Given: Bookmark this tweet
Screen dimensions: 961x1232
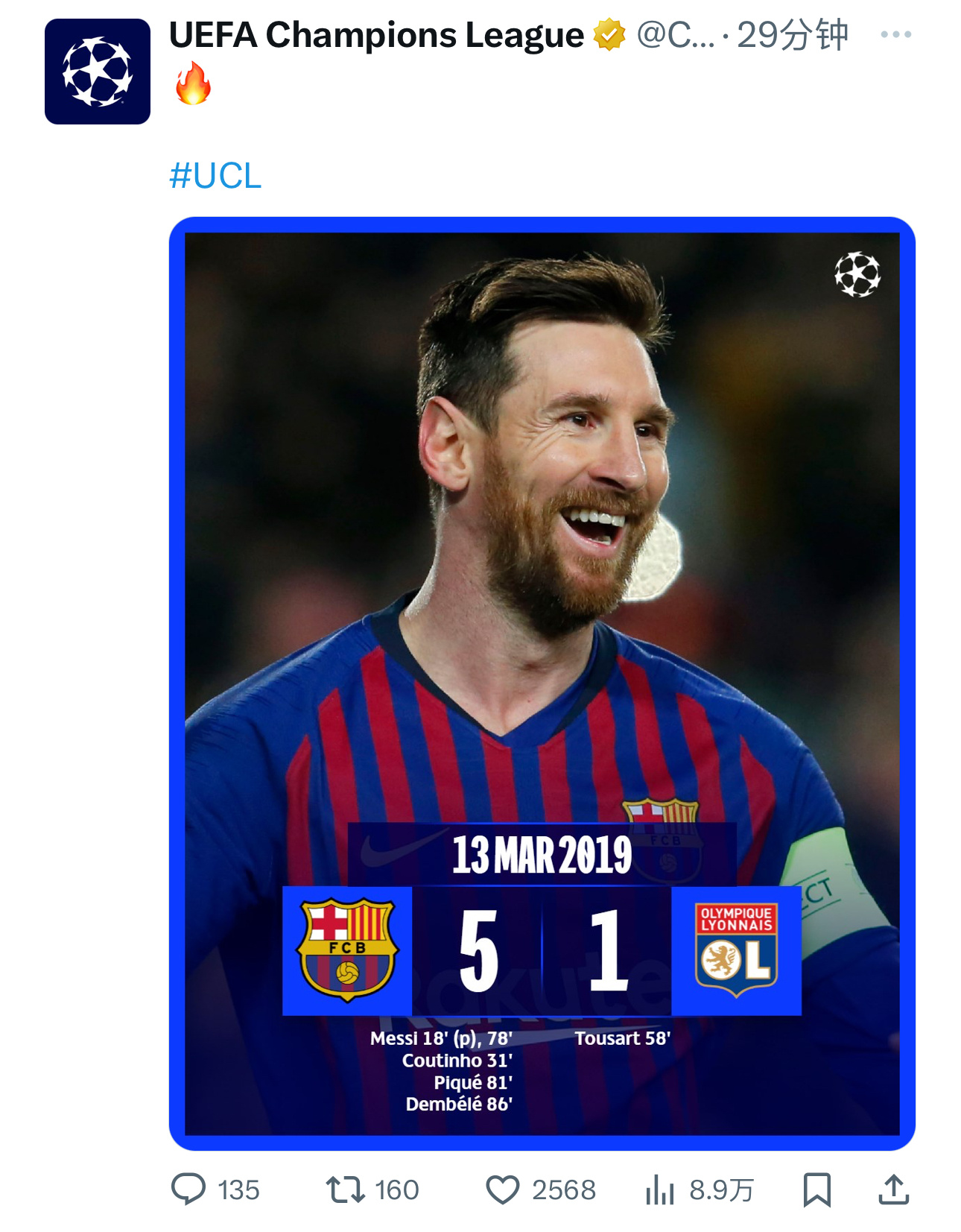Looking at the screenshot, I should click(x=816, y=1190).
